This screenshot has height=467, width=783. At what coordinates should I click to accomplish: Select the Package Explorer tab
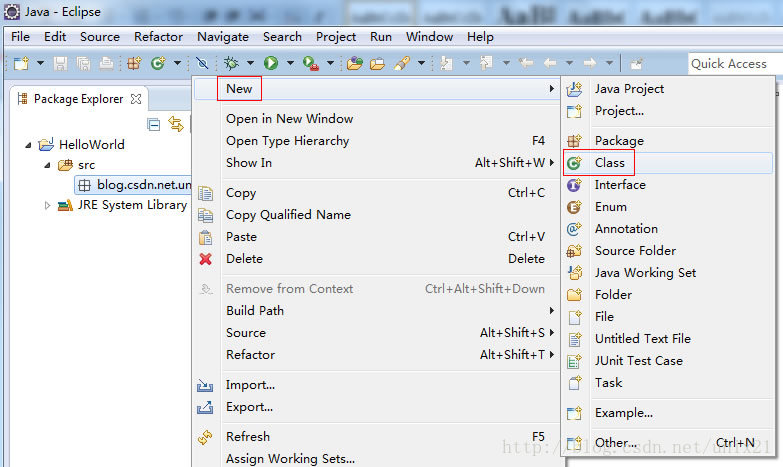tap(78, 99)
